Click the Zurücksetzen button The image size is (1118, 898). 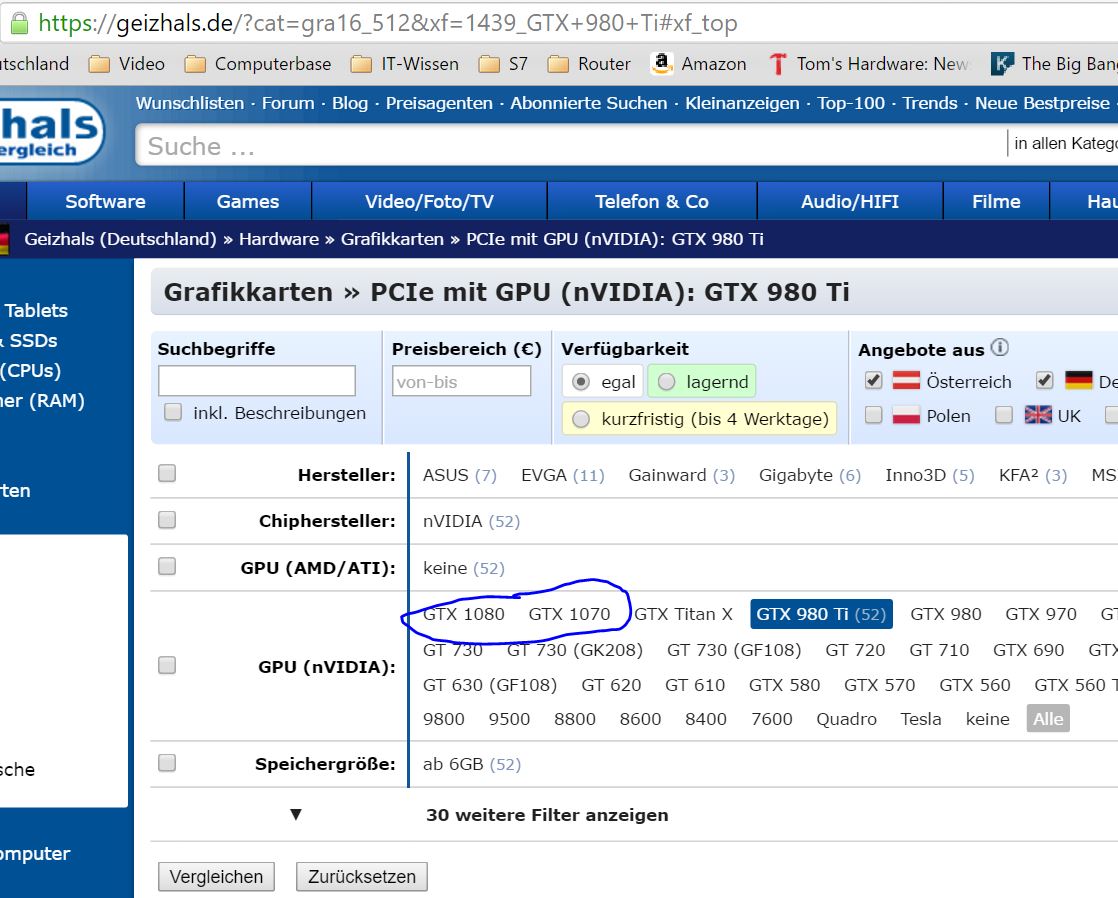click(x=361, y=877)
